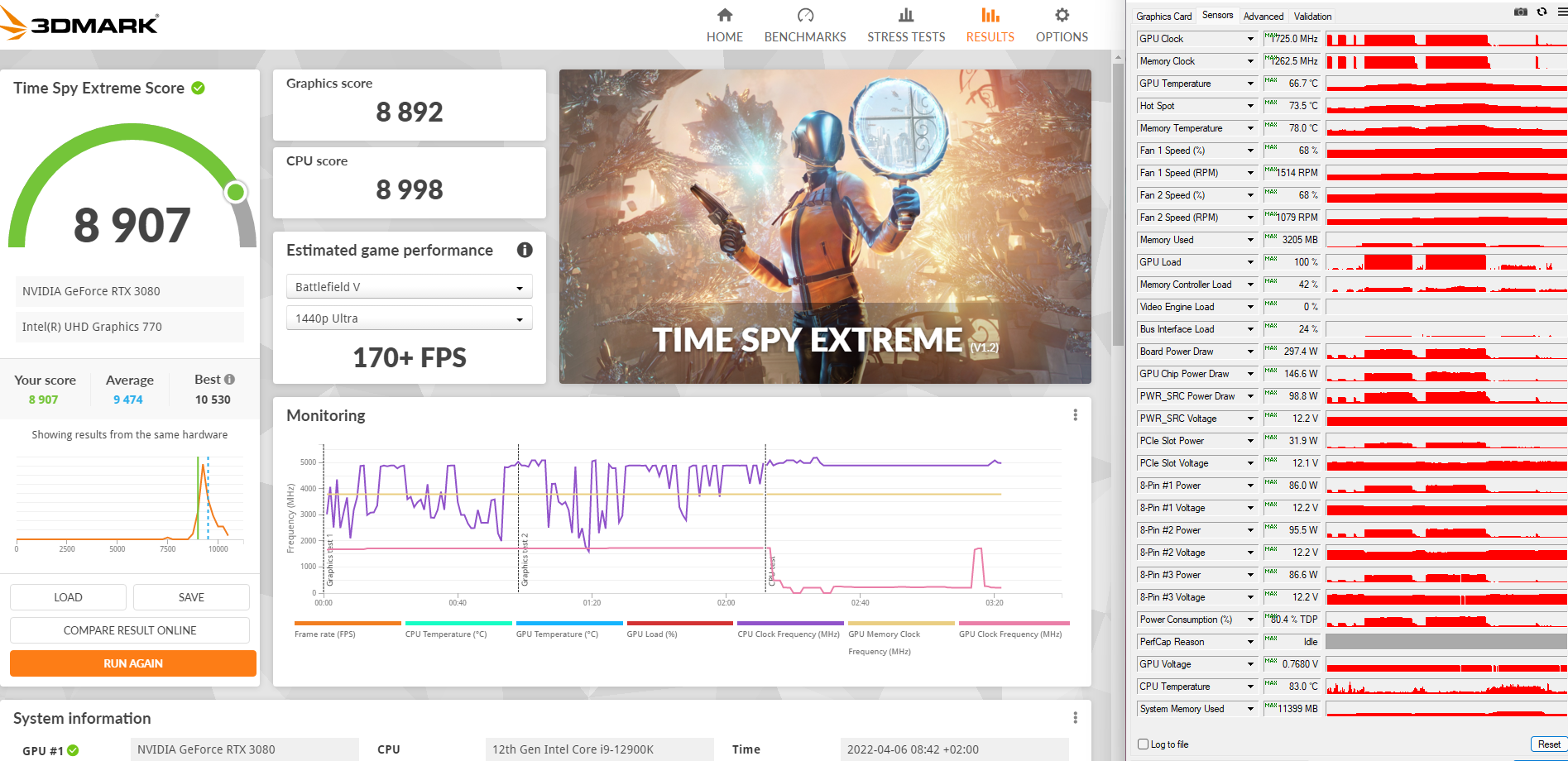
Task: Open the Monitoring three-dot menu
Action: (x=1075, y=415)
